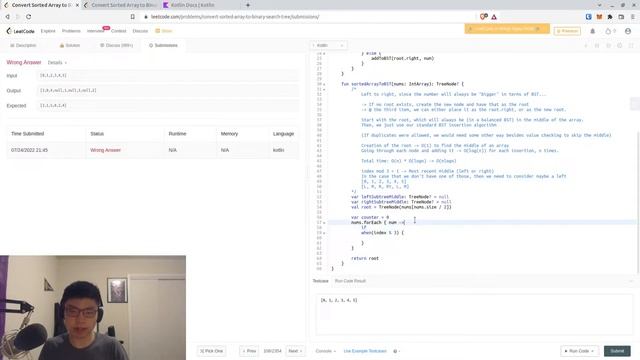Open a new browser tab with plus icon

(x=248, y=5)
